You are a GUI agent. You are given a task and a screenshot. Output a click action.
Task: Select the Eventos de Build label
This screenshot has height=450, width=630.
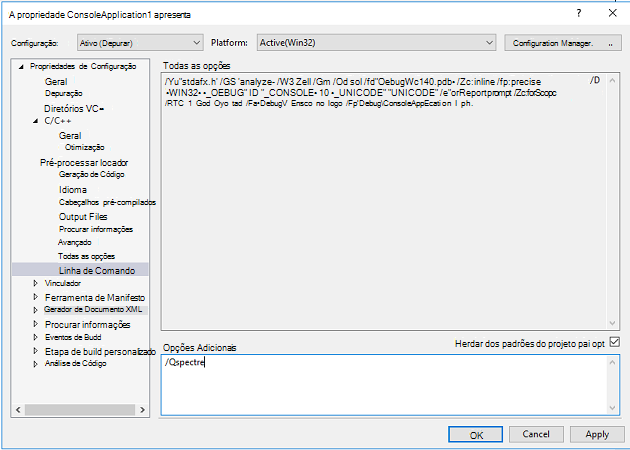click(x=73, y=337)
